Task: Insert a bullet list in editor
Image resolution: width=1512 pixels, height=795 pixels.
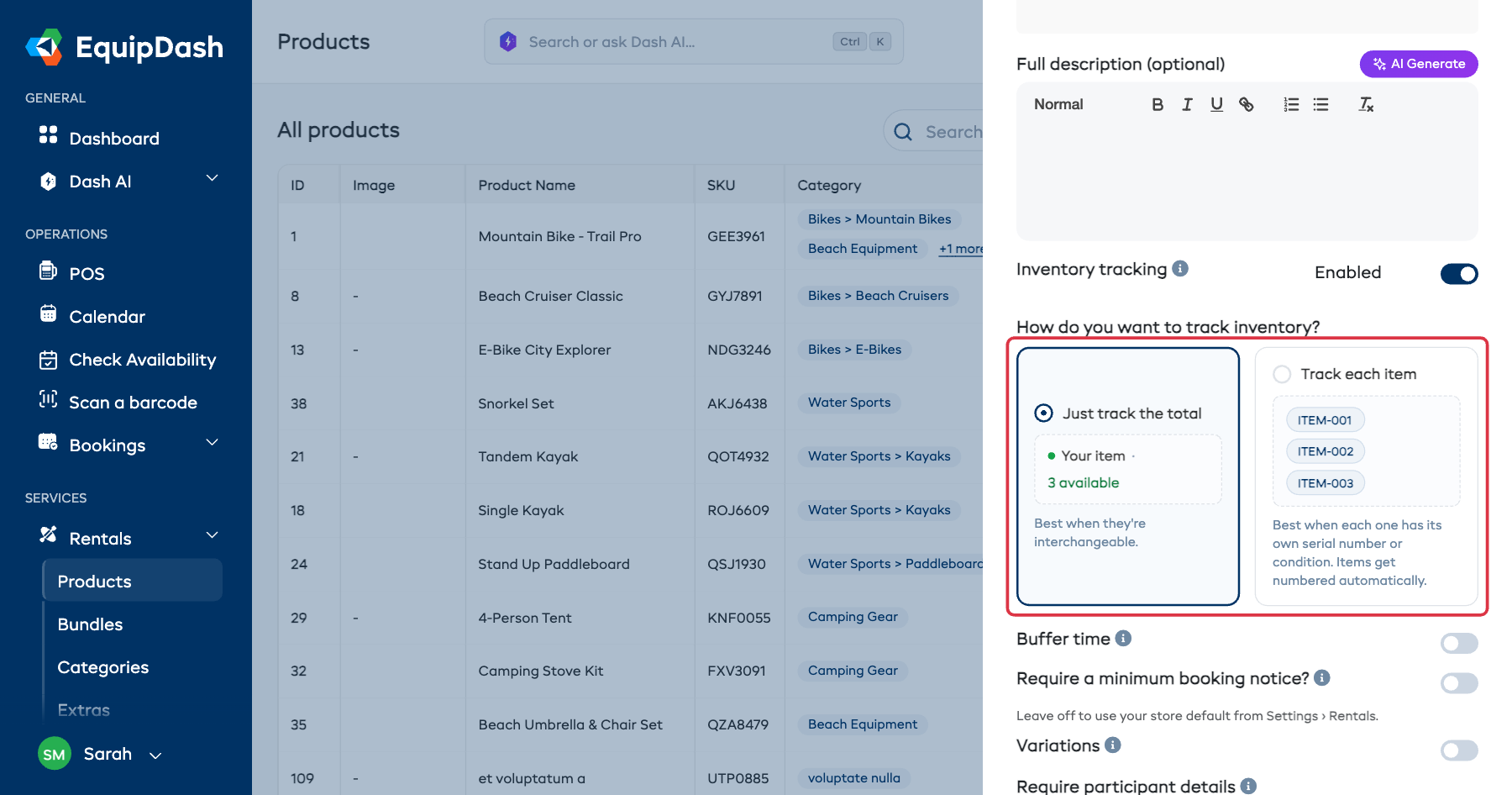Action: pos(1321,104)
